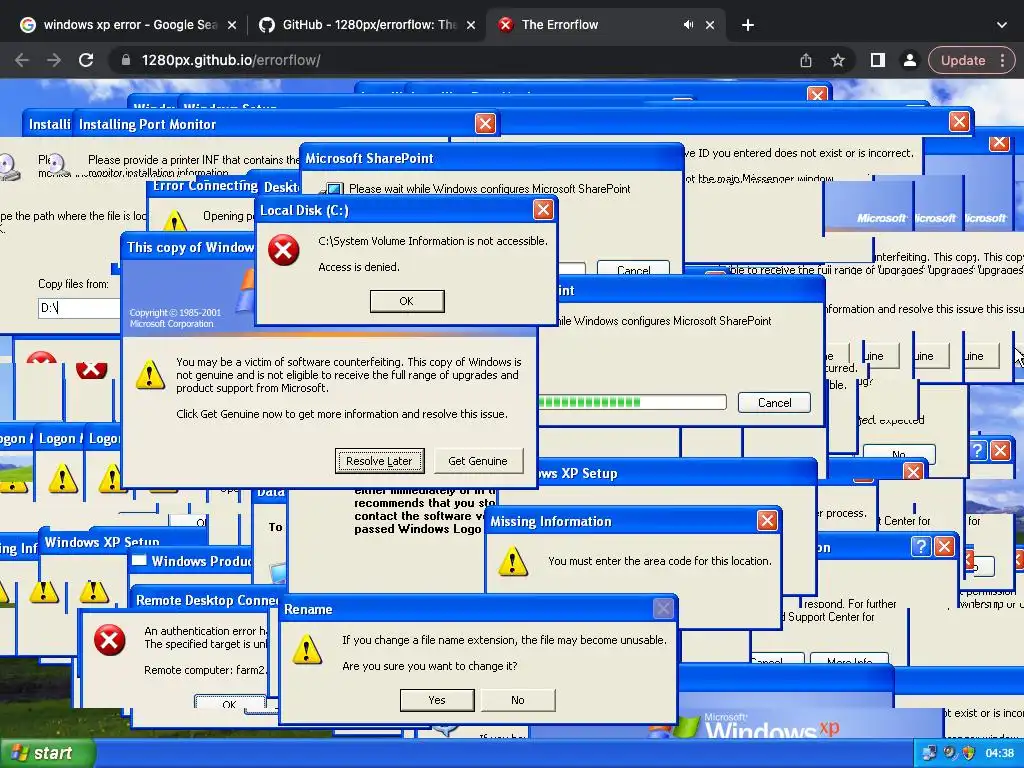Viewport: 1024px width, 768px height.
Task: Bookmark this page with star icon
Action: (838, 60)
